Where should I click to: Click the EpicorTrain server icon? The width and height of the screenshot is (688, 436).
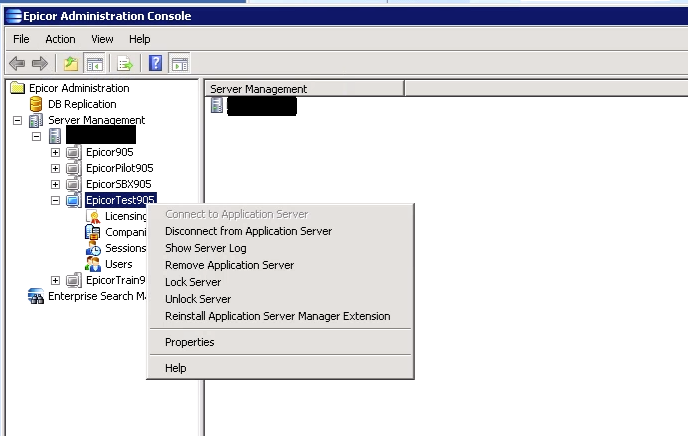(74, 280)
